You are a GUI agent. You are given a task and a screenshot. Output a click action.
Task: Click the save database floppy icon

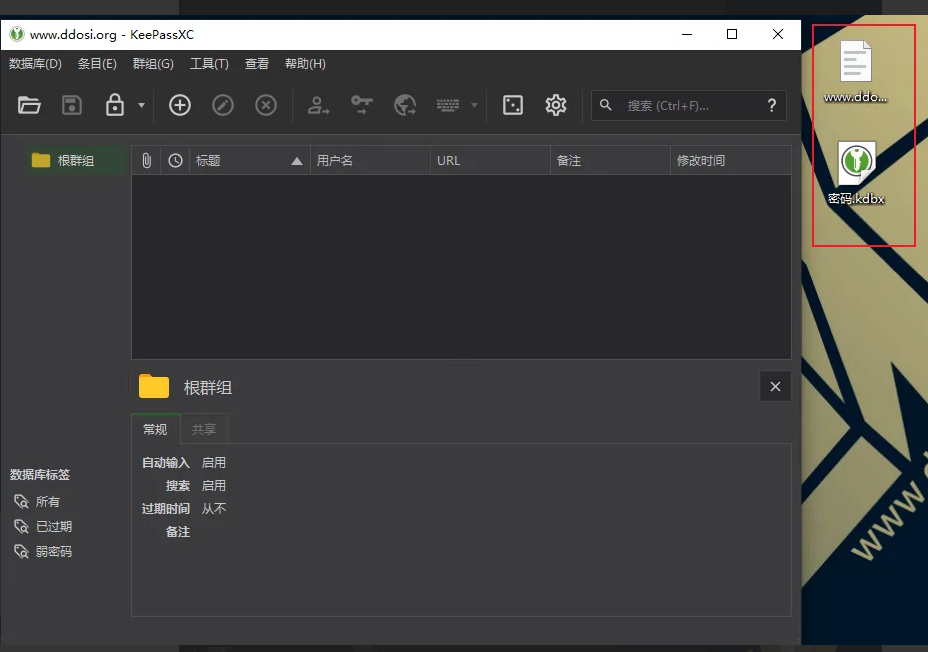click(x=72, y=105)
